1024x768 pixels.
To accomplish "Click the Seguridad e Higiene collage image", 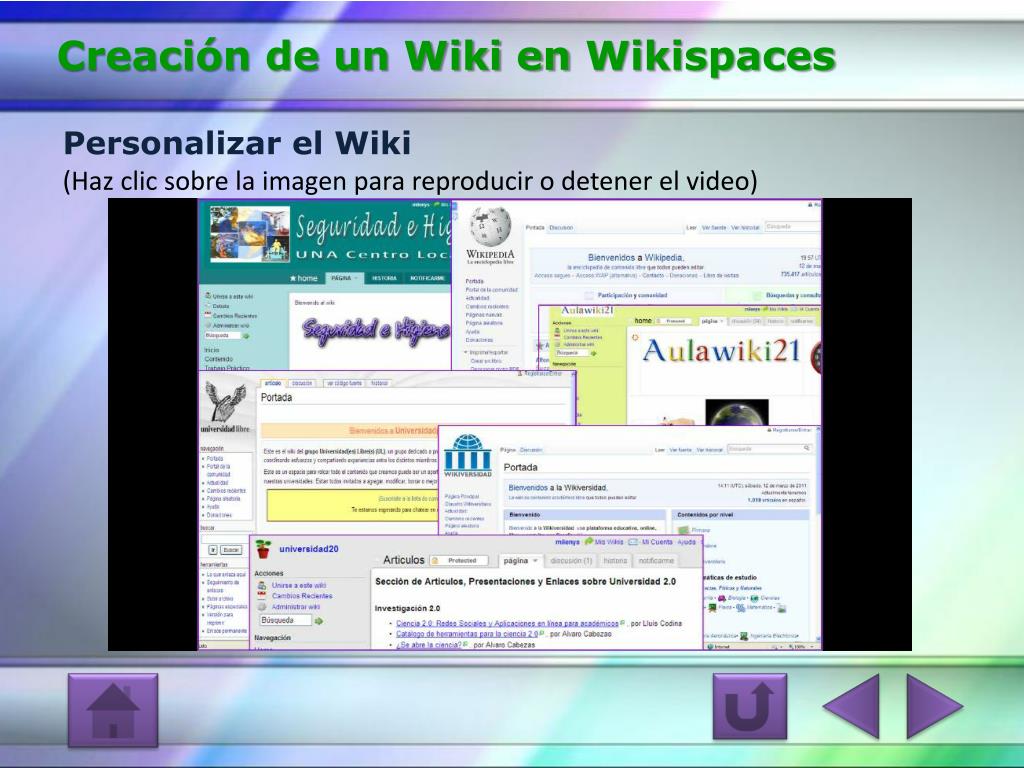I will [249, 233].
